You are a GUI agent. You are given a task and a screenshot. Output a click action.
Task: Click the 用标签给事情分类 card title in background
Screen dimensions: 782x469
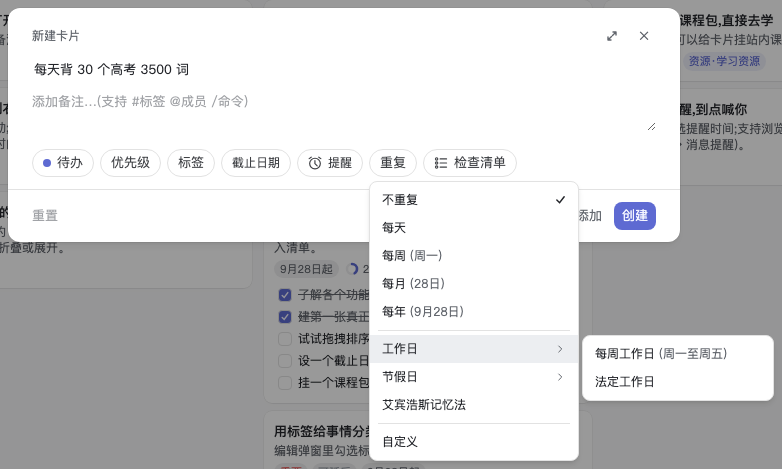pyautogui.click(x=322, y=431)
